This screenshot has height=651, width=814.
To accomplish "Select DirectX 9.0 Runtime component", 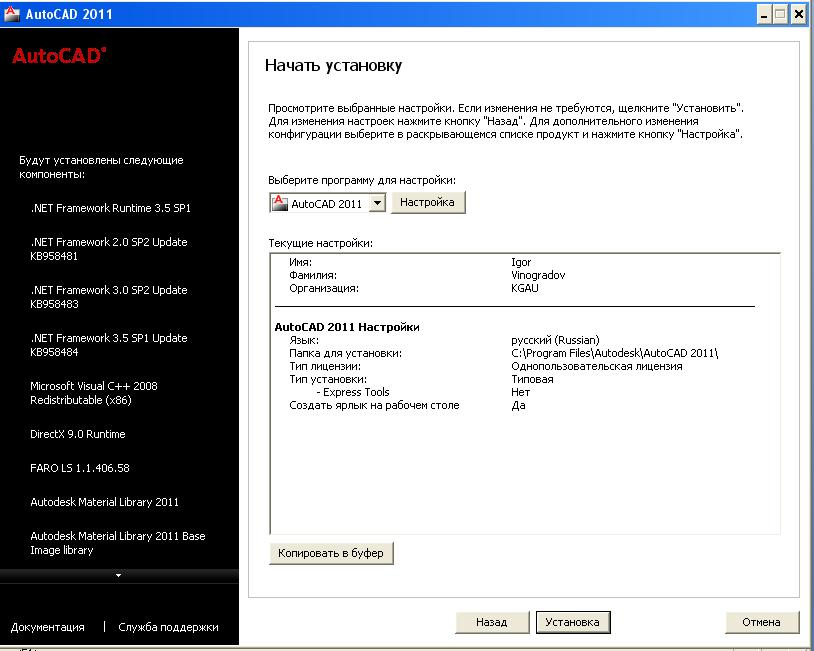I will pyautogui.click(x=78, y=434).
